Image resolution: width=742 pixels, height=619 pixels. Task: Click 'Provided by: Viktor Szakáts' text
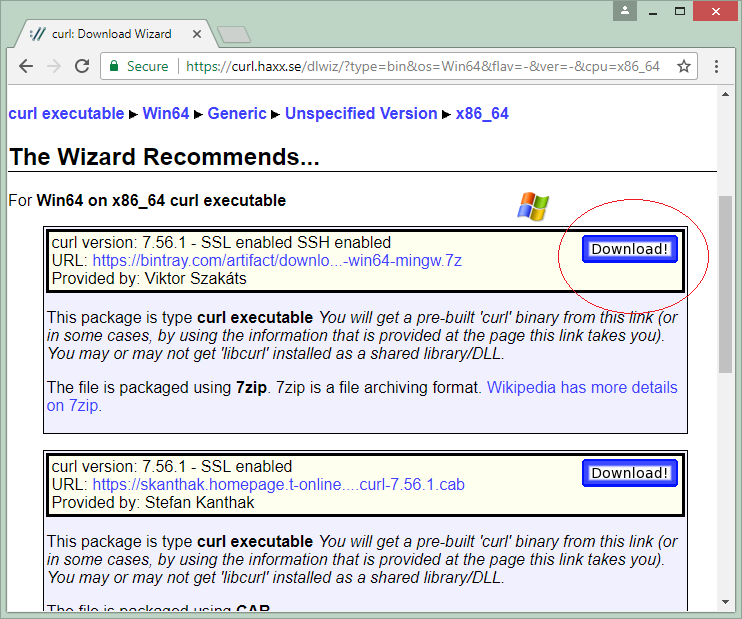[x=149, y=278]
